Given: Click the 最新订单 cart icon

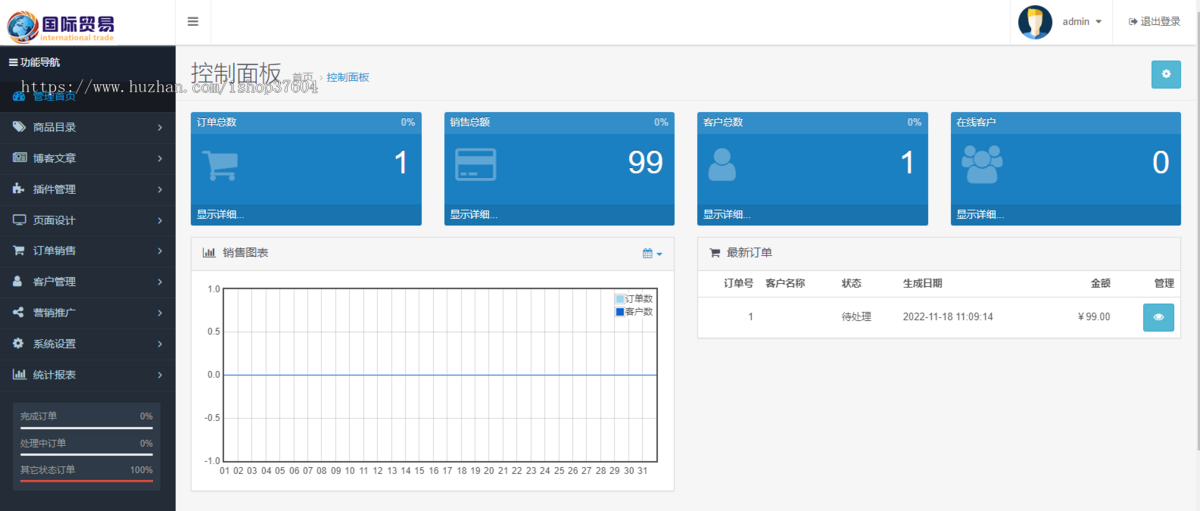Looking at the screenshot, I should click(x=714, y=253).
